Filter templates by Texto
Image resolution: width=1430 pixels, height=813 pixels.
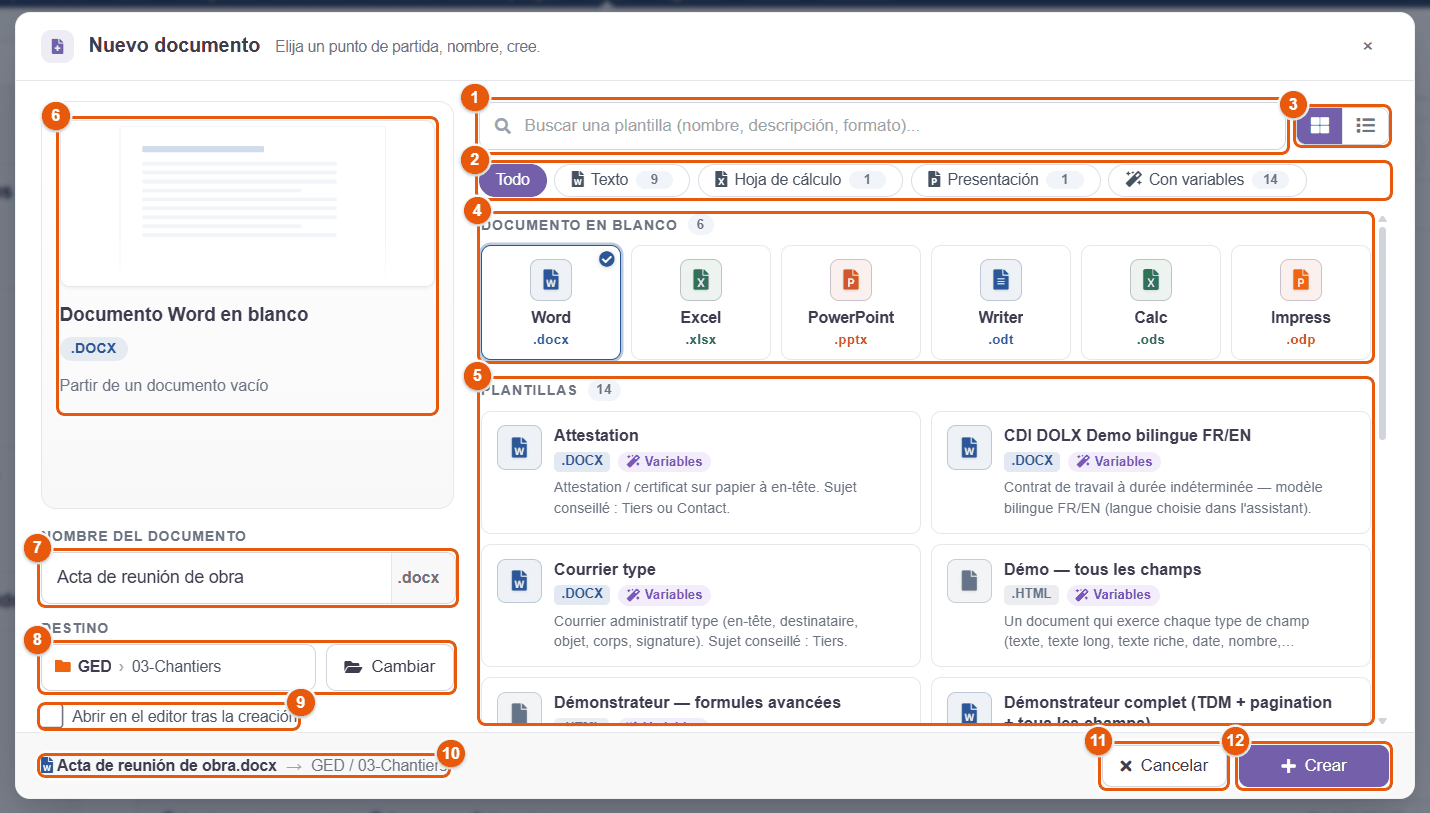(621, 180)
